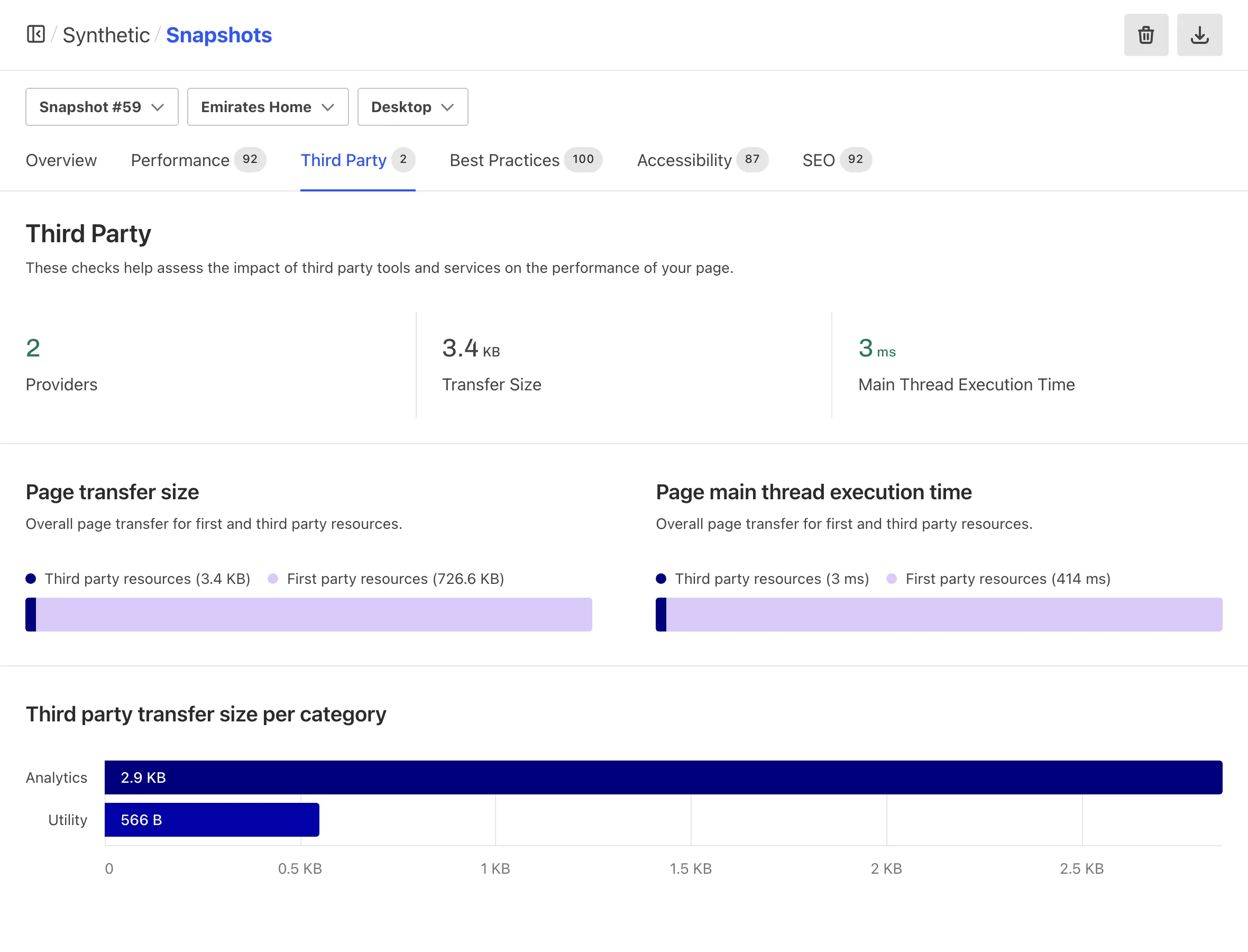The image size is (1248, 952).
Task: Delete snapshot with trash icon
Action: (x=1145, y=35)
